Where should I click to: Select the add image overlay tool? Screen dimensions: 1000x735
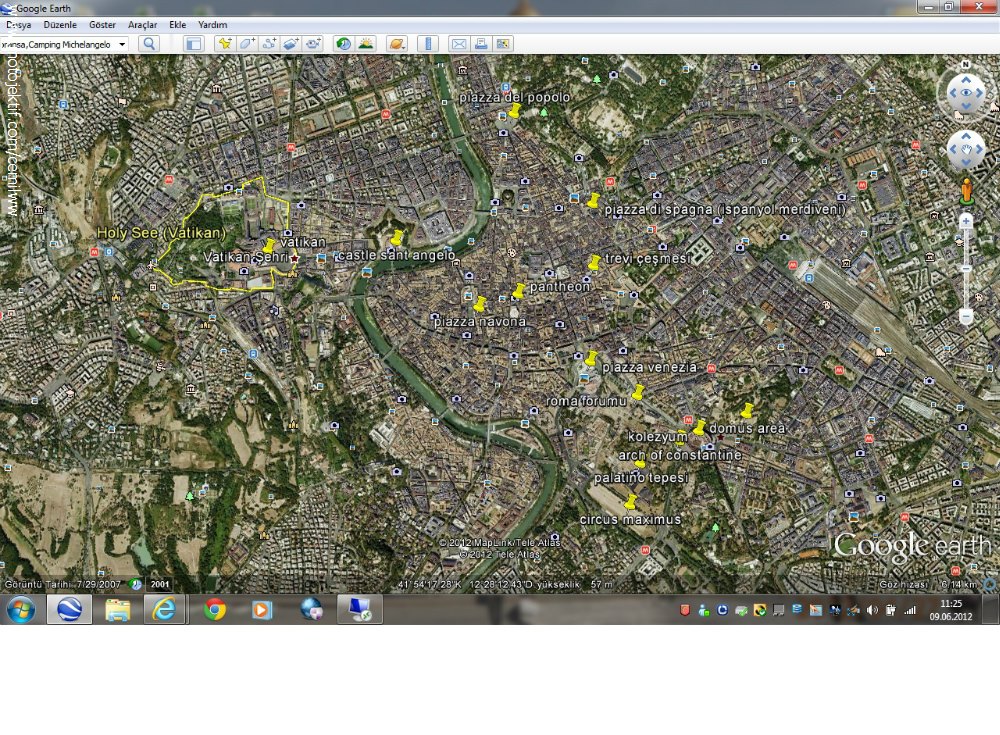click(x=291, y=43)
